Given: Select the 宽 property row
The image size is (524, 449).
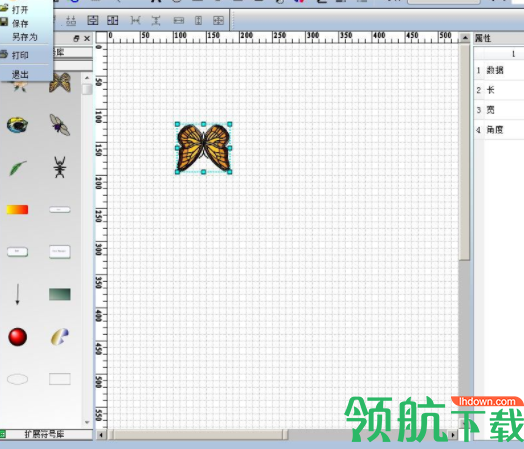Looking at the screenshot, I should tap(499, 110).
